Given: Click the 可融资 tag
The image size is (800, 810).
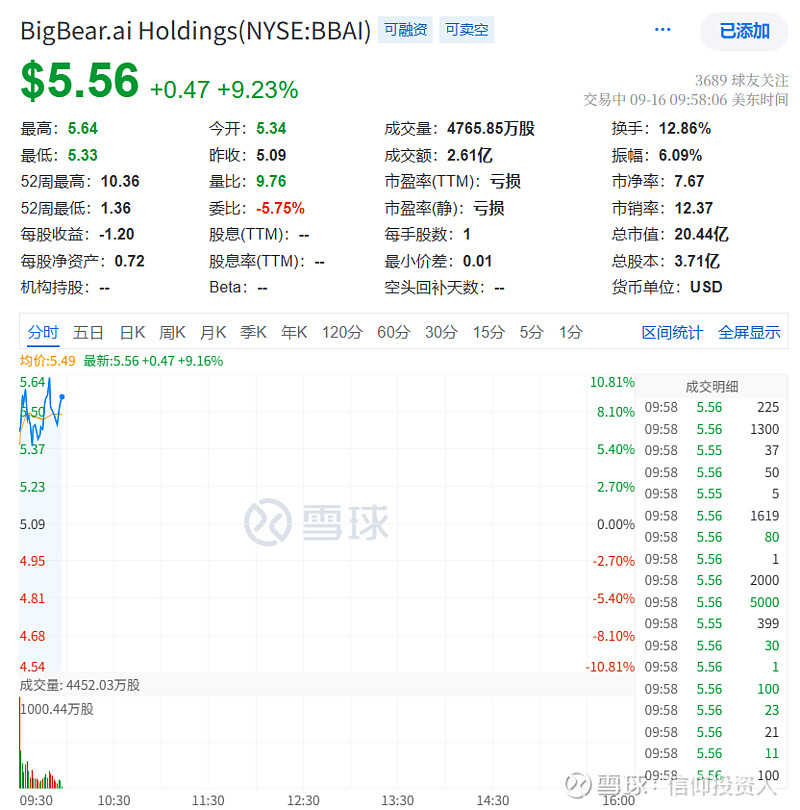Looking at the screenshot, I should click(x=405, y=29).
